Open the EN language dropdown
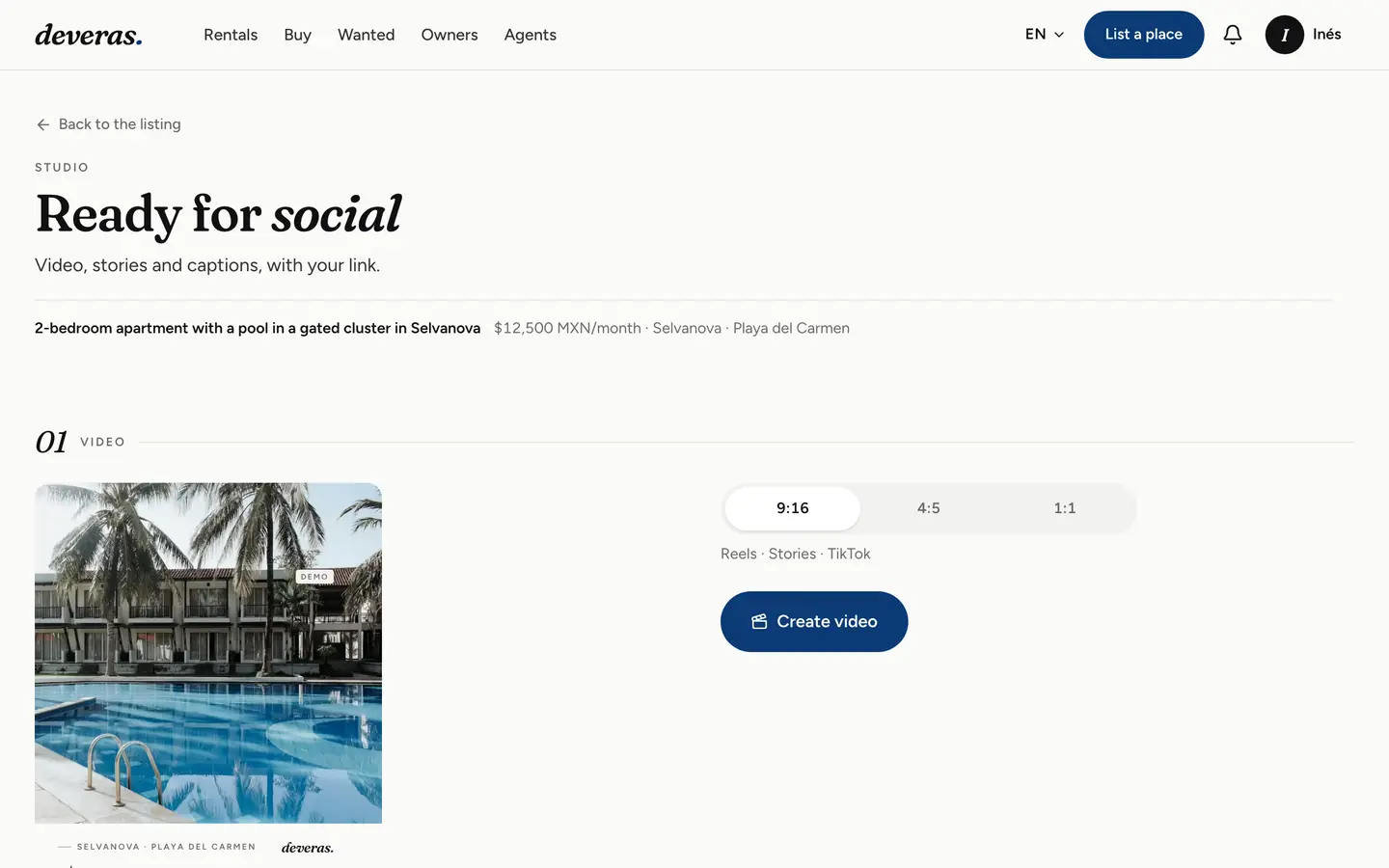Image resolution: width=1389 pixels, height=868 pixels. point(1045,34)
